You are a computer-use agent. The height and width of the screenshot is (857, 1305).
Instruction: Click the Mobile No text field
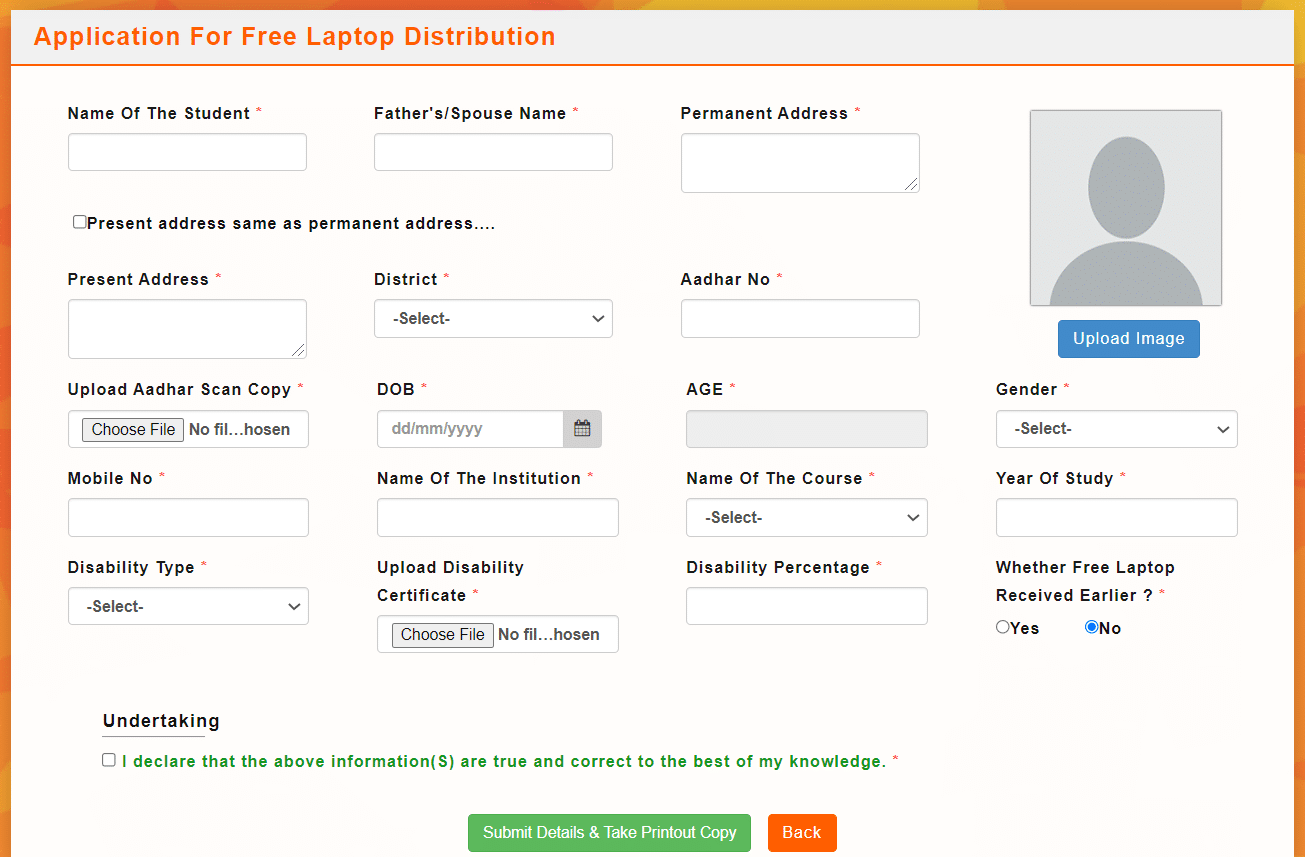(188, 517)
